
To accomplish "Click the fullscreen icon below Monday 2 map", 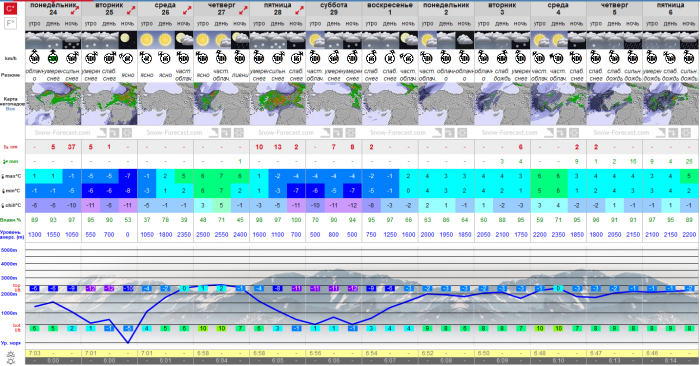I will (x=462, y=133).
